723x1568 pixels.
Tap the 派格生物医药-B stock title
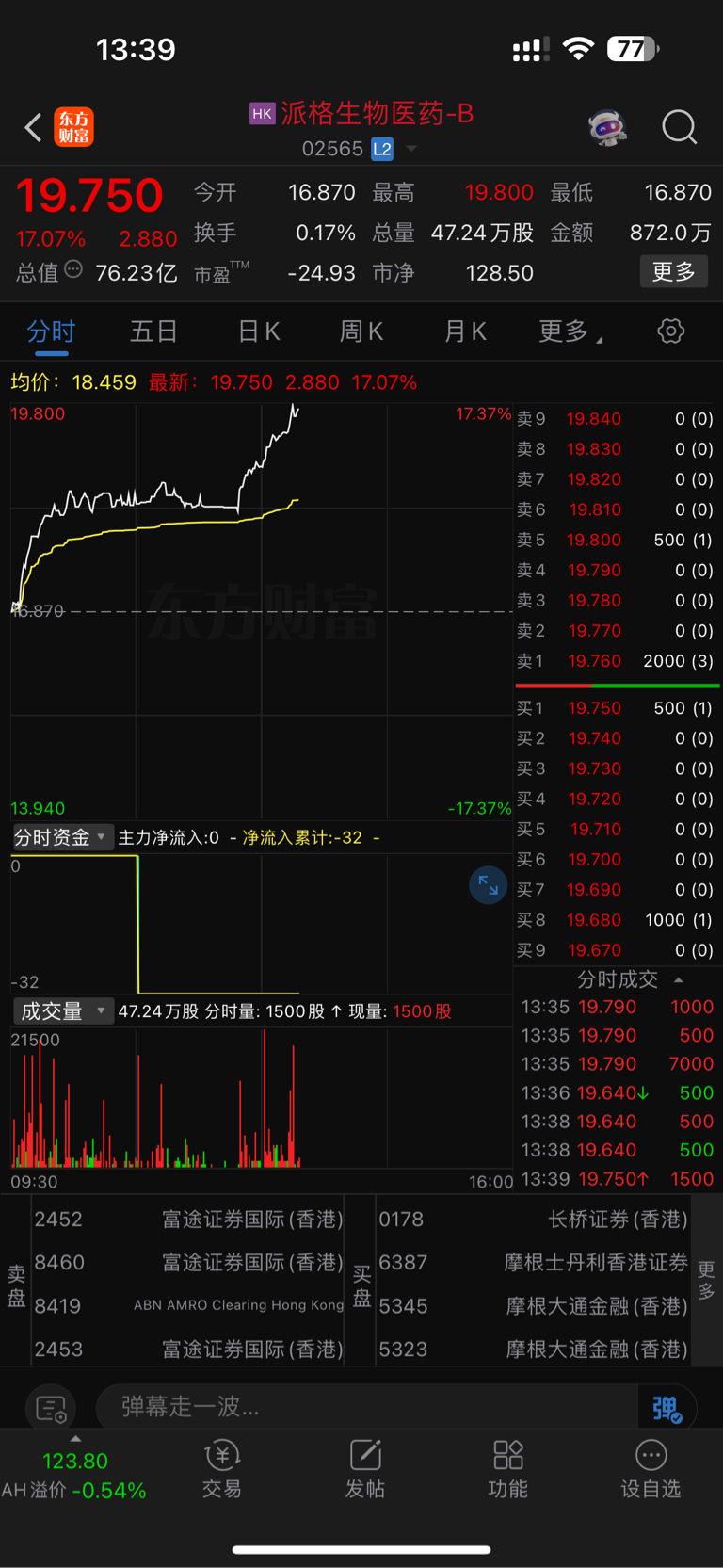click(377, 113)
